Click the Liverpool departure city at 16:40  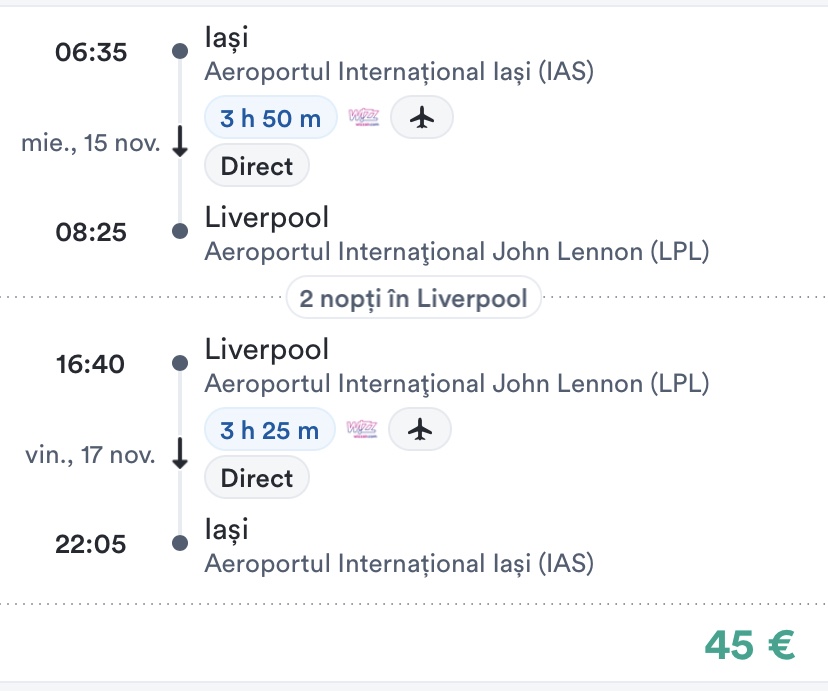[x=266, y=349]
